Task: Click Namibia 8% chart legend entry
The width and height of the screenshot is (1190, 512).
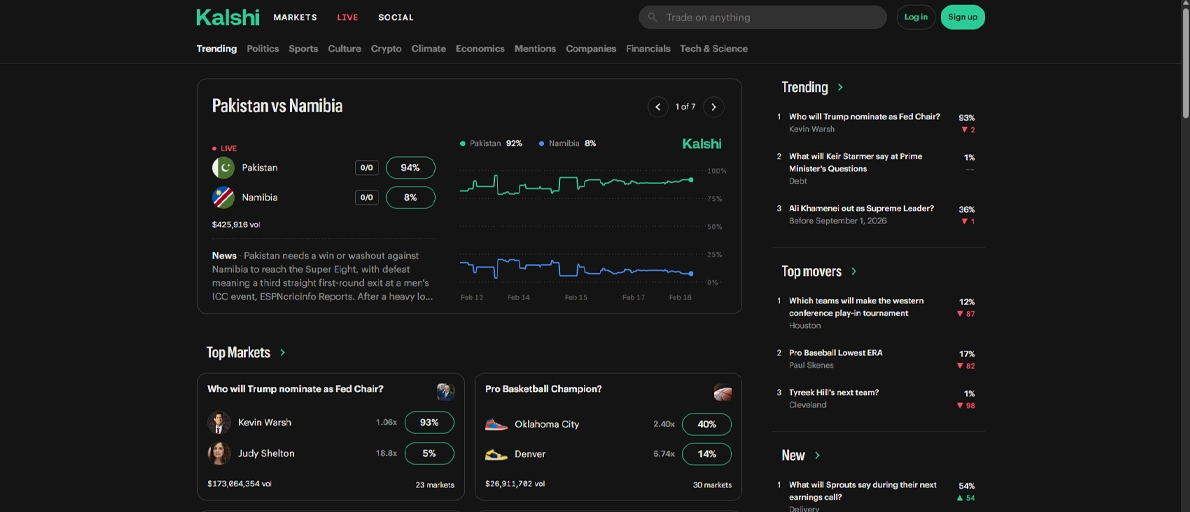Action: point(567,143)
